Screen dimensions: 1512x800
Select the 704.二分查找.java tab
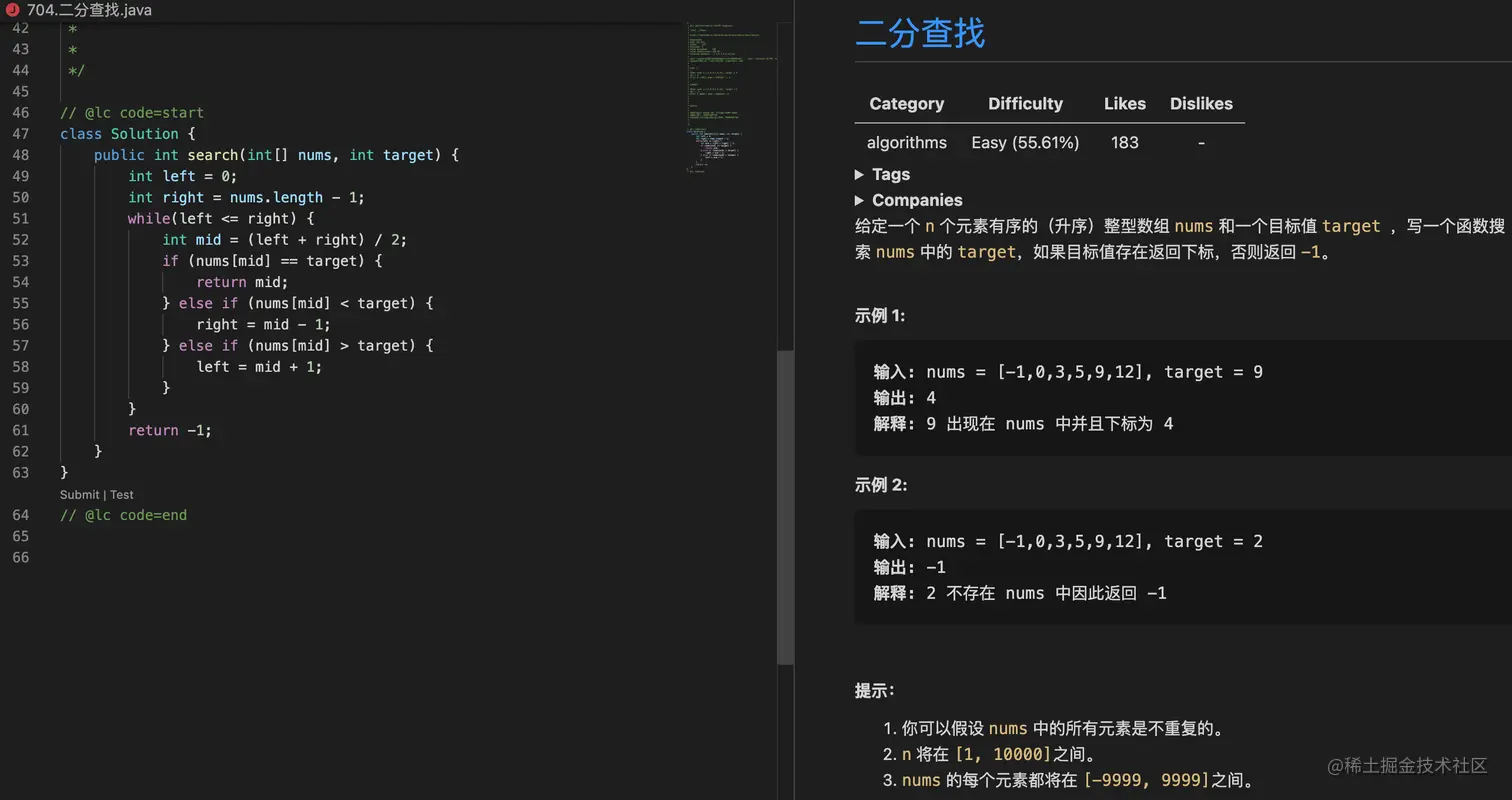(89, 10)
